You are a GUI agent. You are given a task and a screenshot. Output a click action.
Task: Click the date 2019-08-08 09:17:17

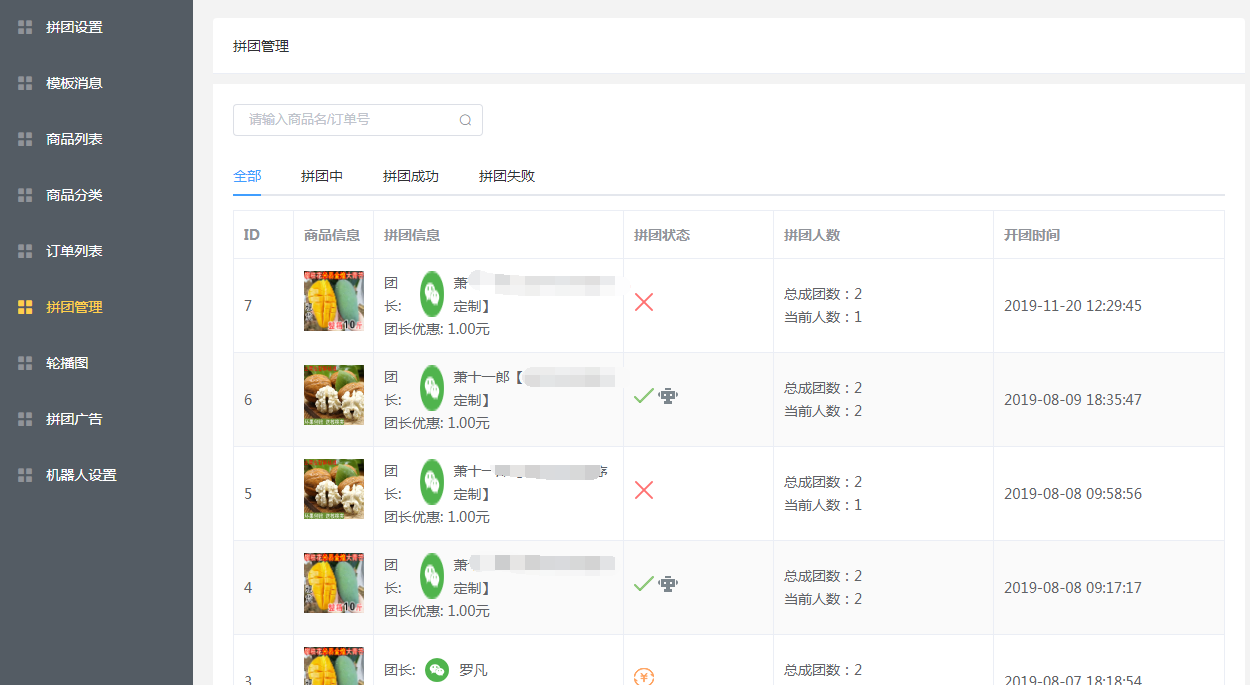coord(1073,588)
